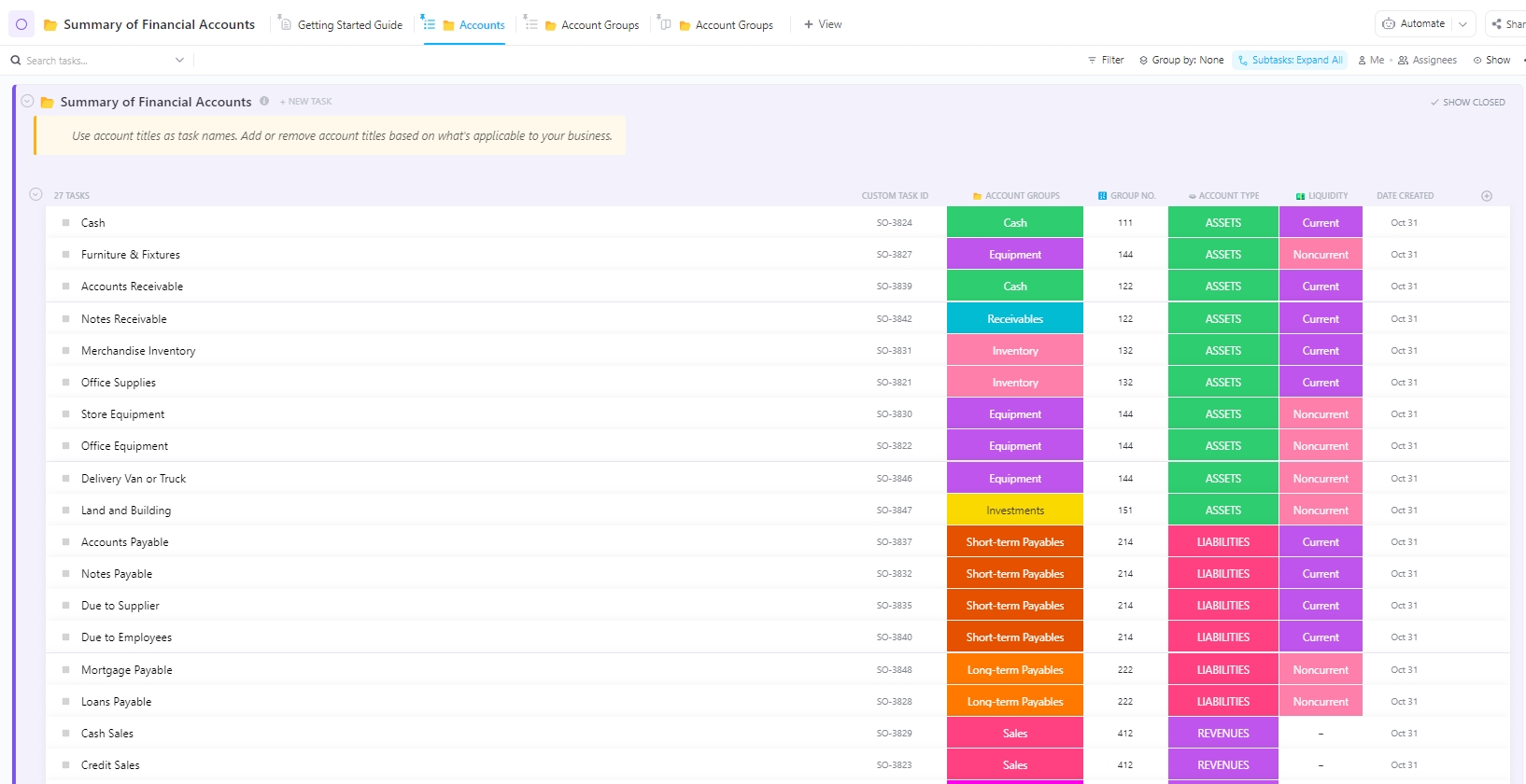Viewport: 1526px width, 784px height.
Task: Sort by Custom Task ID column header
Action: (895, 196)
